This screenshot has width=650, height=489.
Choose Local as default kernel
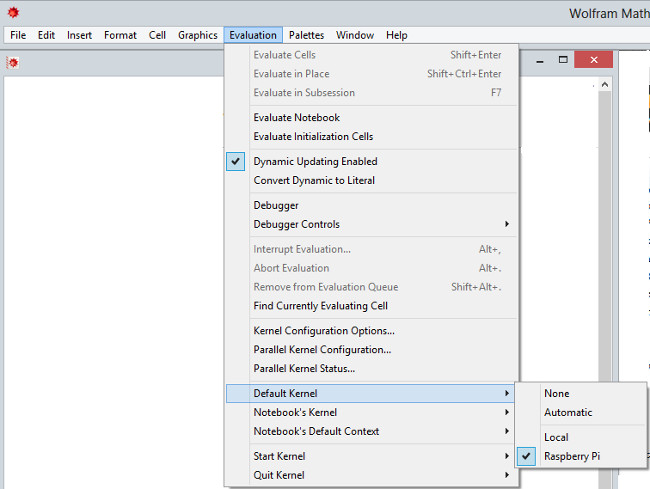(556, 437)
